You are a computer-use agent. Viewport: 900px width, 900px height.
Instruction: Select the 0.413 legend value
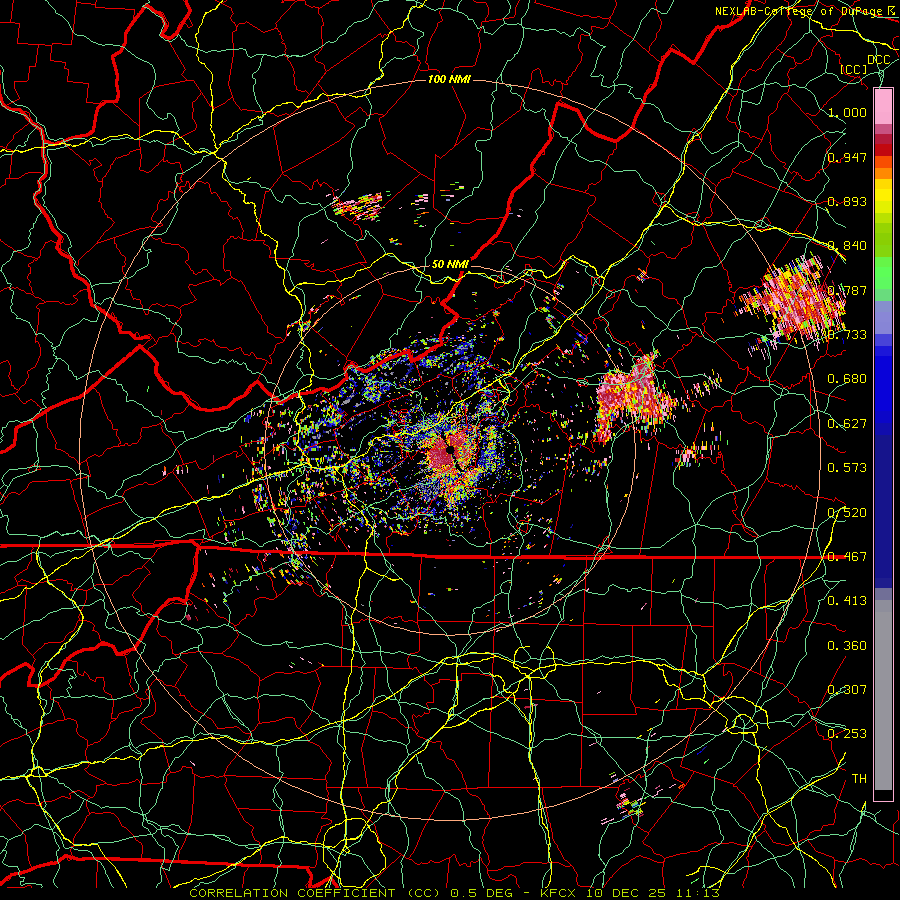(847, 600)
